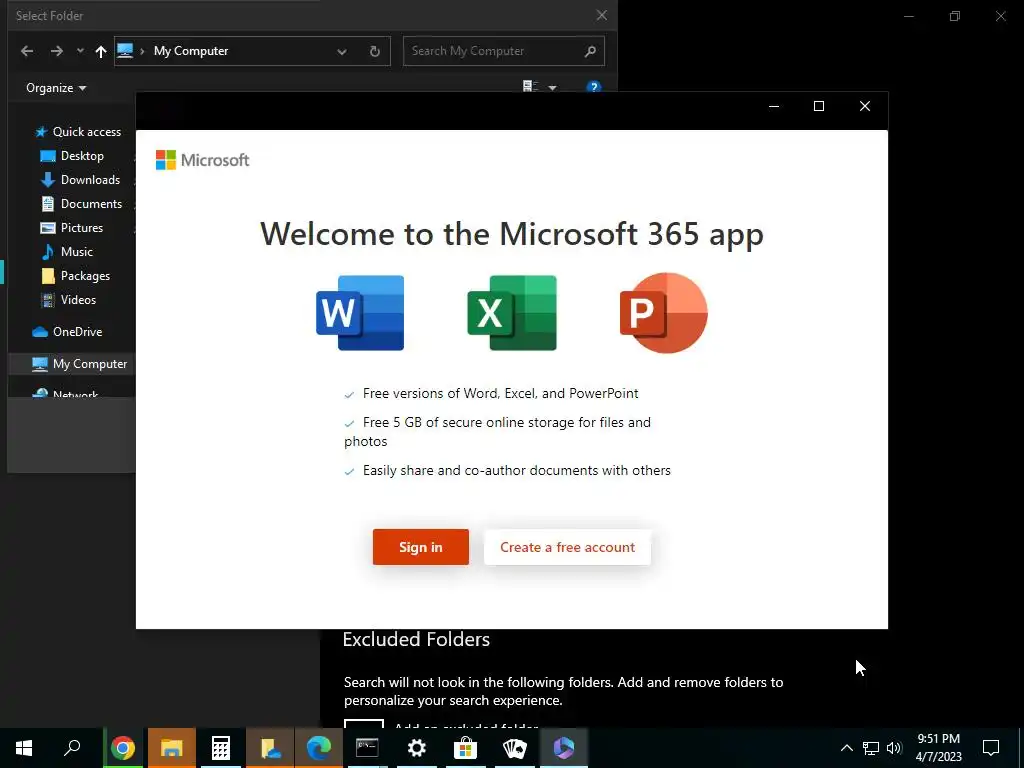This screenshot has width=1024, height=768.
Task: Open Solitaire cards app from taskbar
Action: point(515,748)
